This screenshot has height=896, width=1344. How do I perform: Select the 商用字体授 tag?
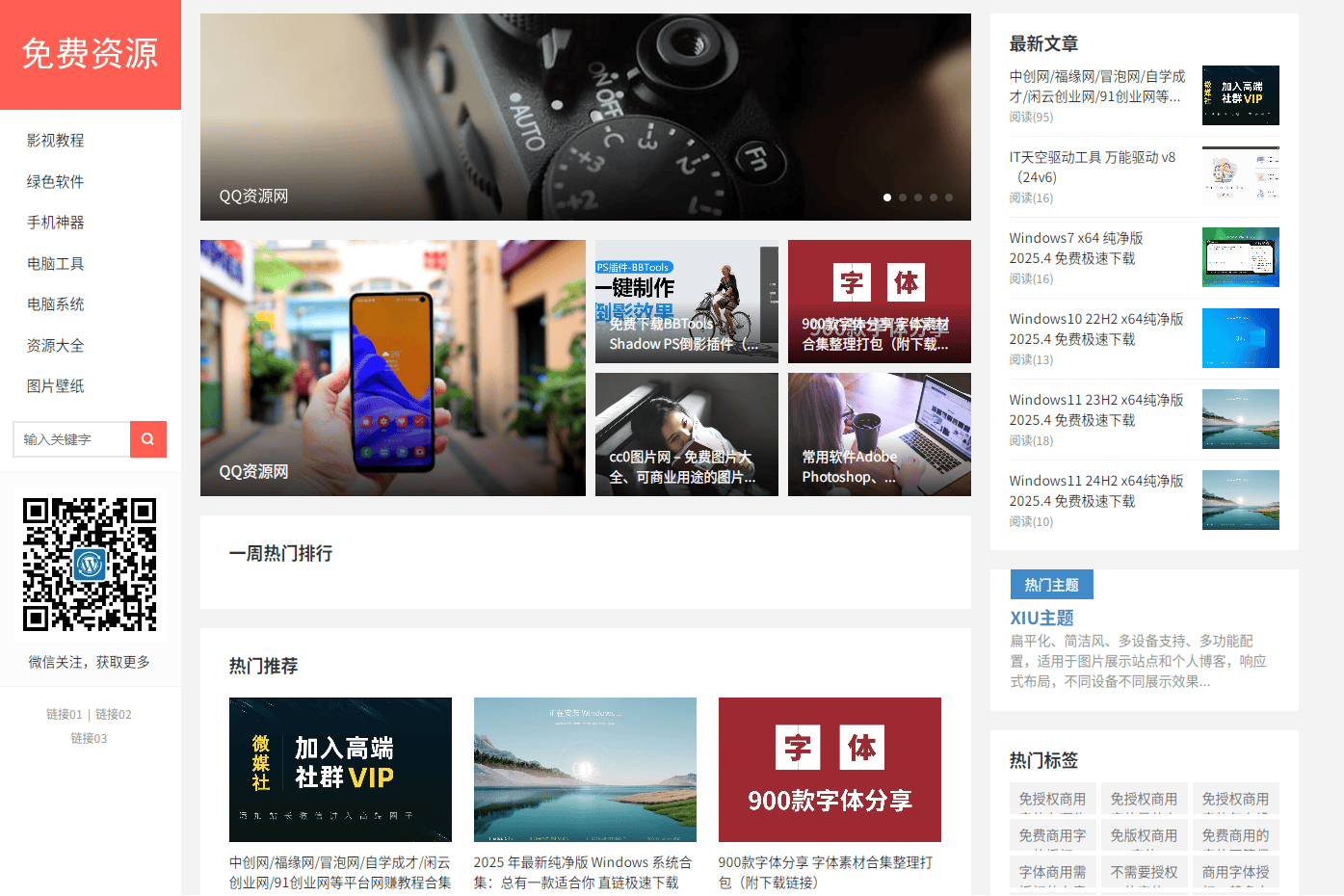pyautogui.click(x=1236, y=872)
